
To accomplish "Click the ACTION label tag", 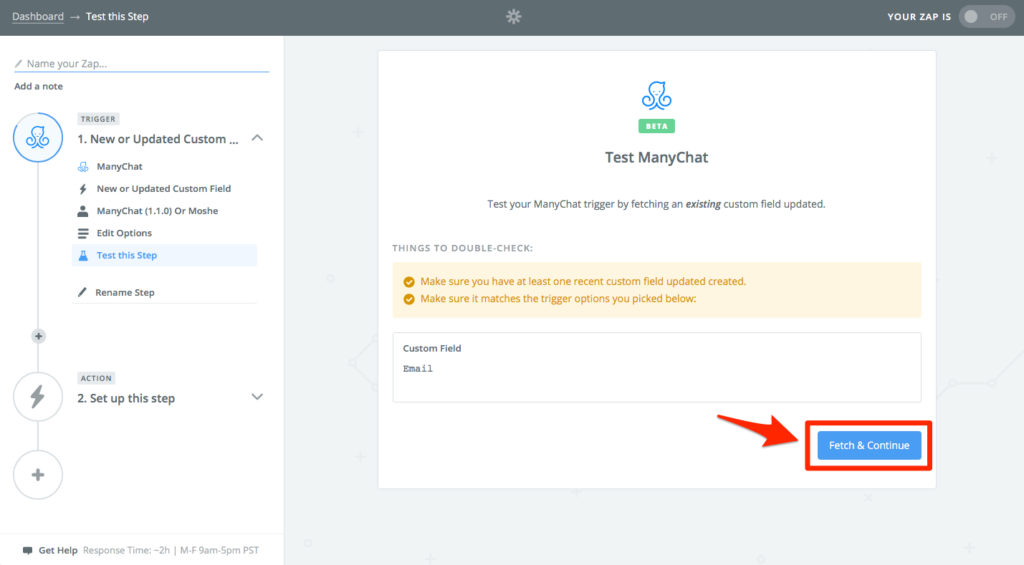I will [96, 378].
